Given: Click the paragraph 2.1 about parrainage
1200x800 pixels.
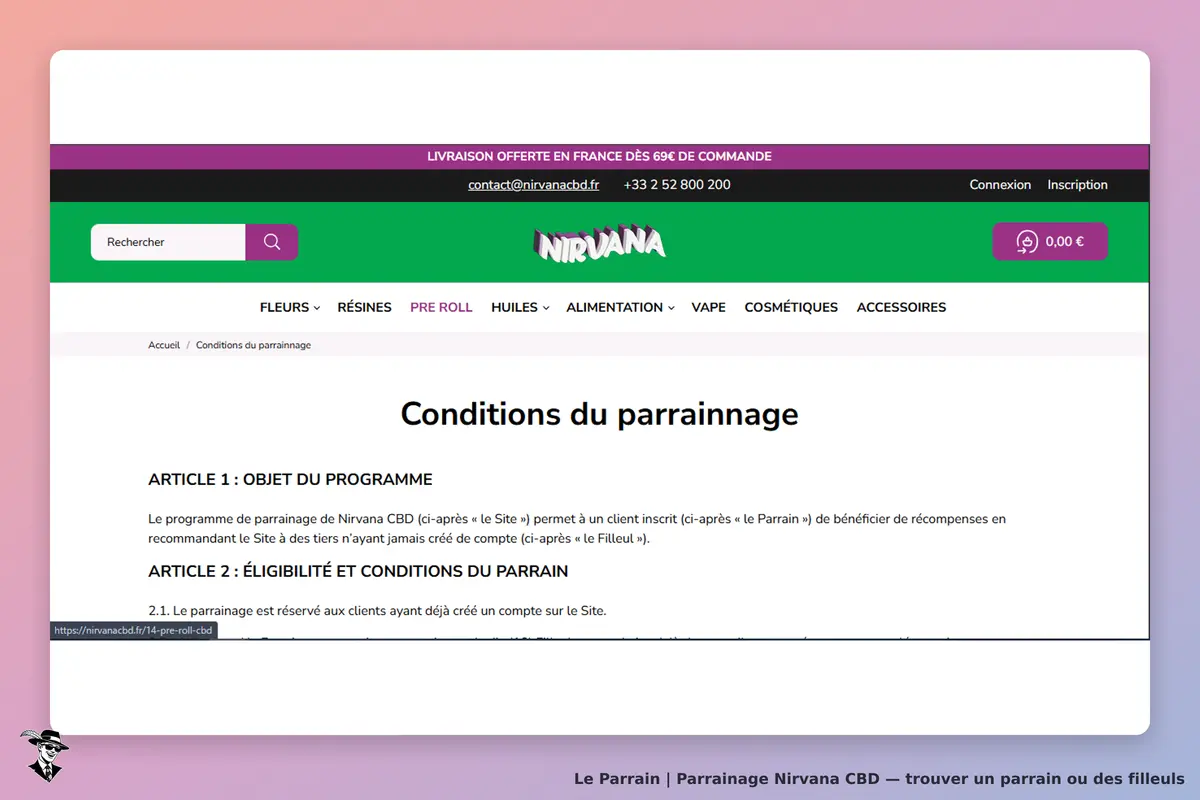Looking at the screenshot, I should pyautogui.click(x=377, y=611).
